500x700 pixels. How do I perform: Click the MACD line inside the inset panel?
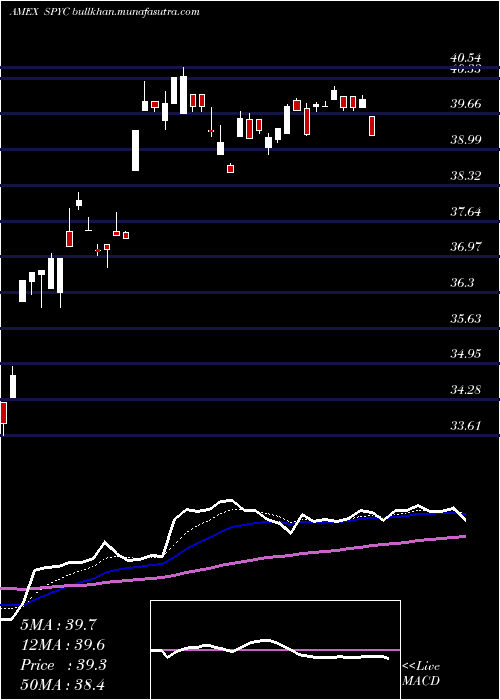pos(270,650)
